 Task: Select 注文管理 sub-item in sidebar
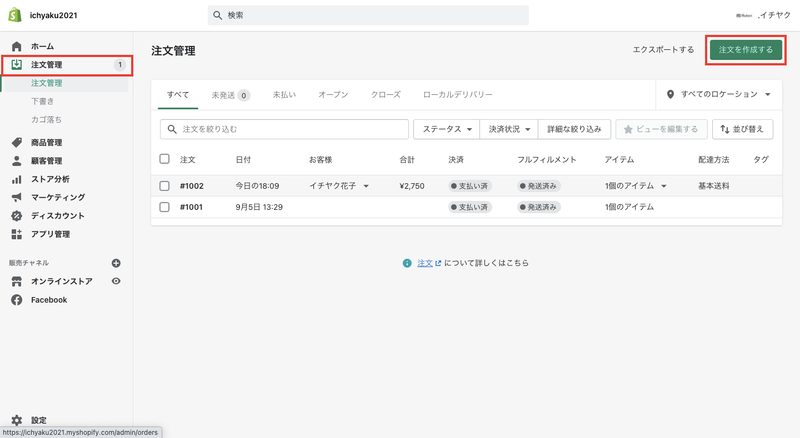[x=46, y=83]
